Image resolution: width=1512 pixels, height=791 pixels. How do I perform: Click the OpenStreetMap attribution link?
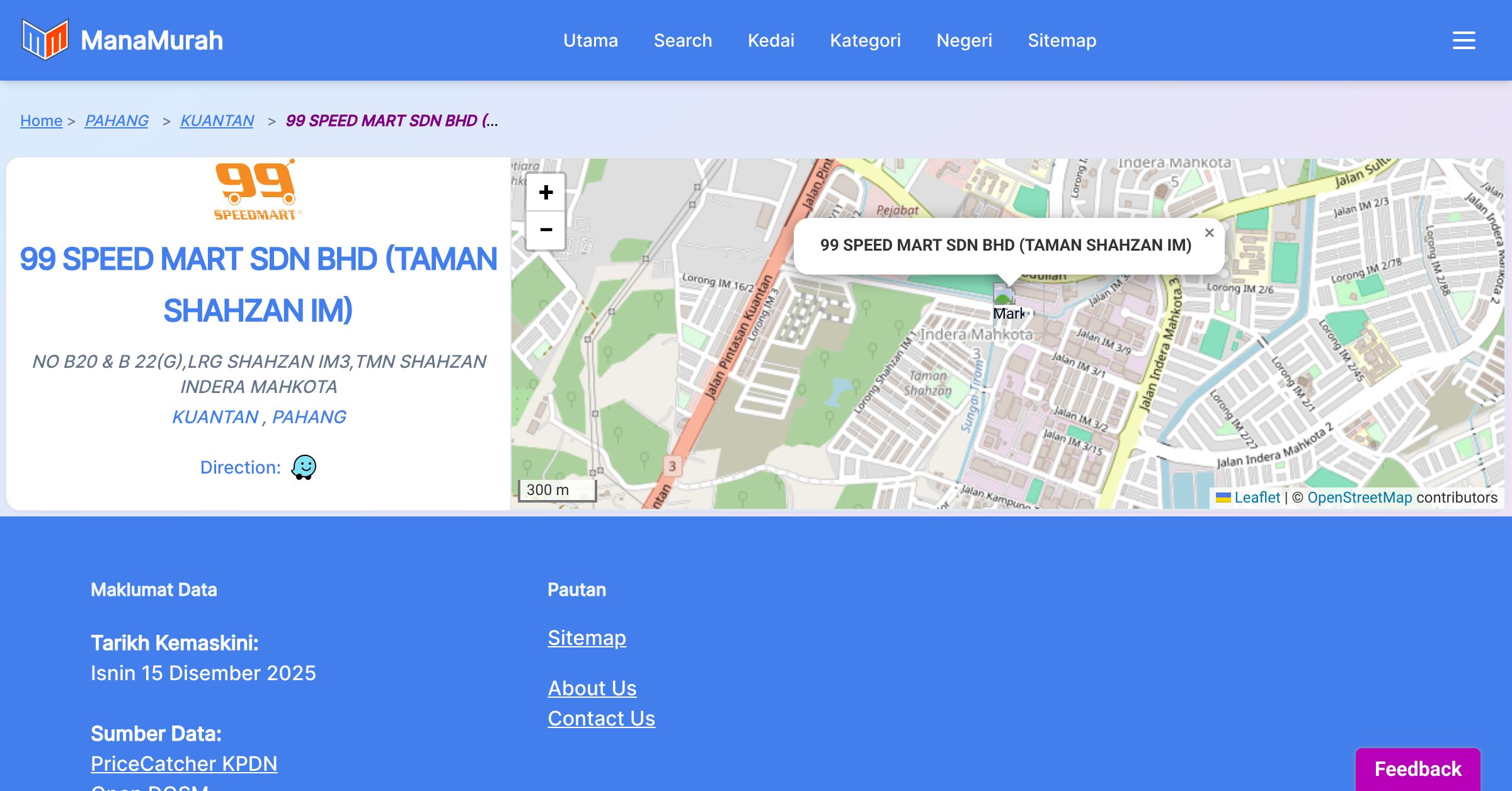coord(1360,498)
